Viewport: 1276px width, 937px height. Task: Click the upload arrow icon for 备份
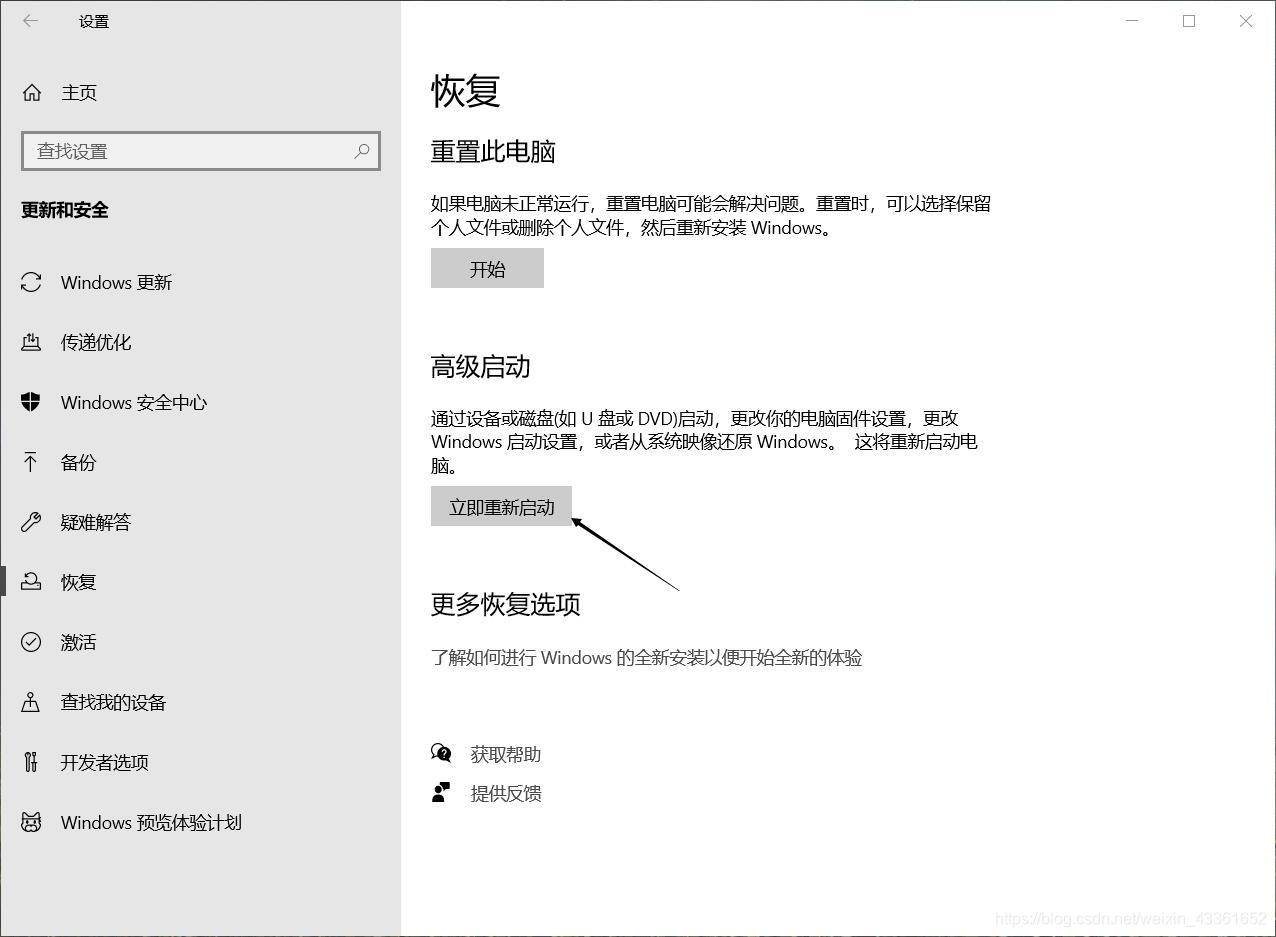tap(31, 462)
